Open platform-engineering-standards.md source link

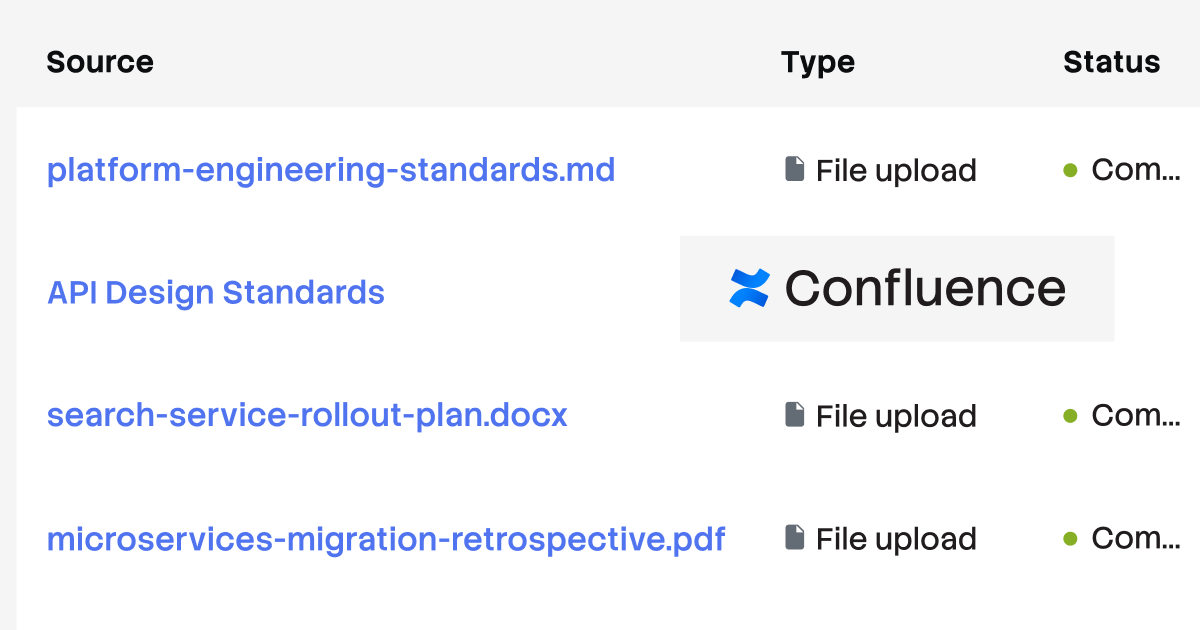331,170
